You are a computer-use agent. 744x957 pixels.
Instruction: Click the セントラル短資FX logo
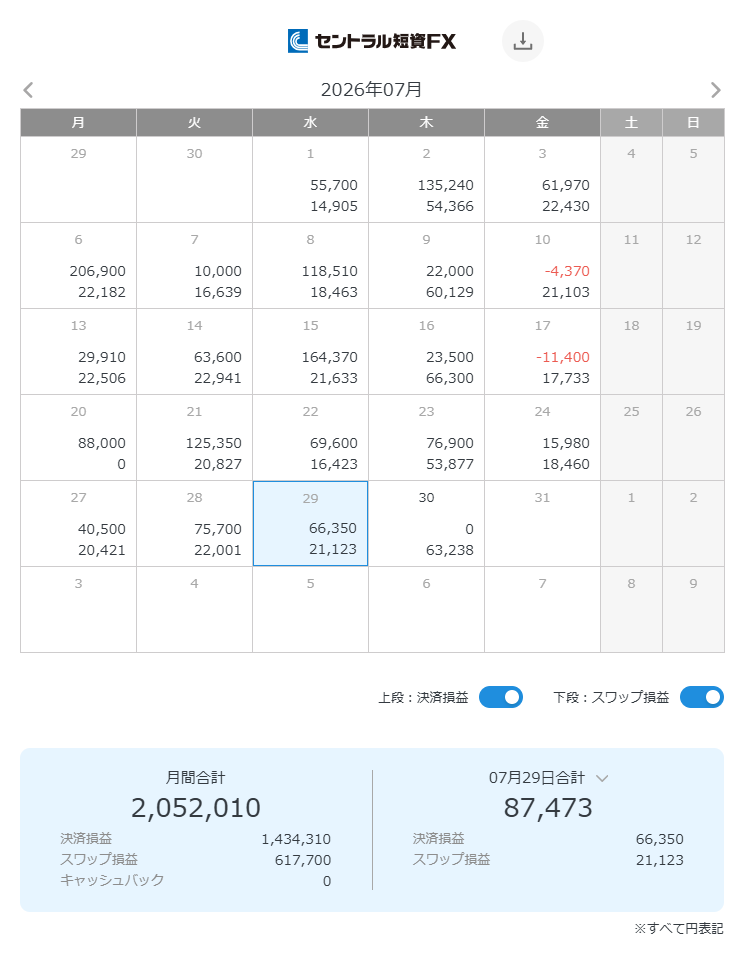(x=372, y=41)
